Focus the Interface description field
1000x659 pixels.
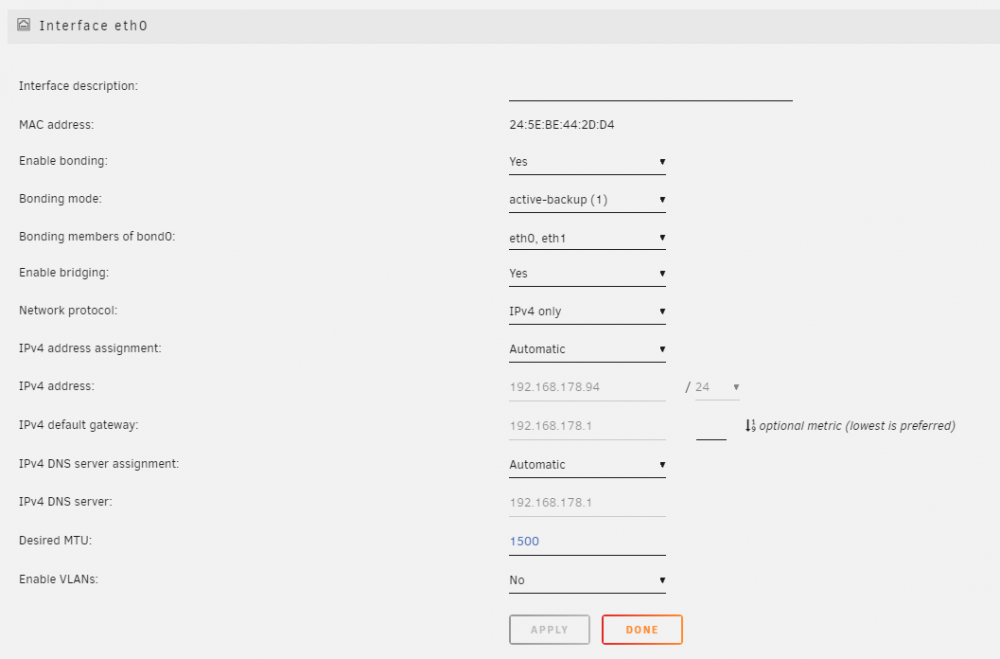point(651,89)
